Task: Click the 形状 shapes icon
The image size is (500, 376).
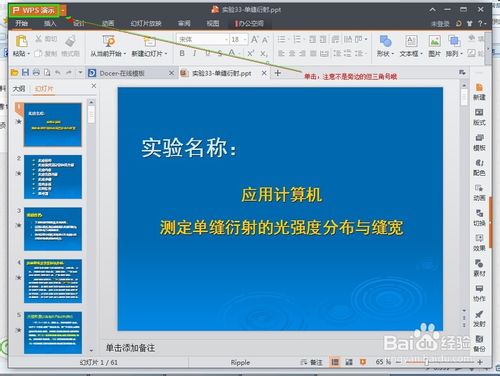Action: click(385, 41)
